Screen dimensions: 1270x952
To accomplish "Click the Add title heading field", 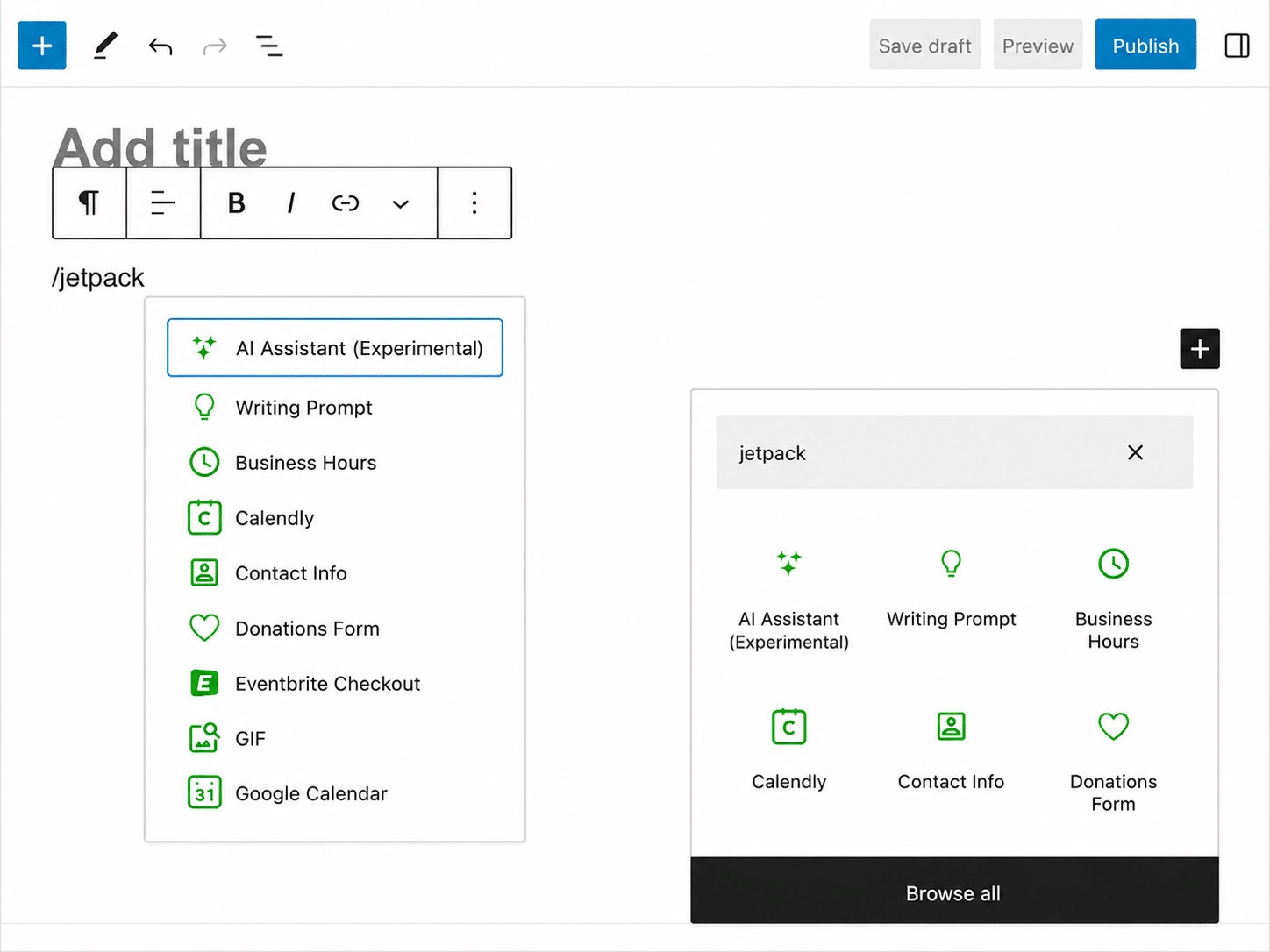I will (161, 146).
